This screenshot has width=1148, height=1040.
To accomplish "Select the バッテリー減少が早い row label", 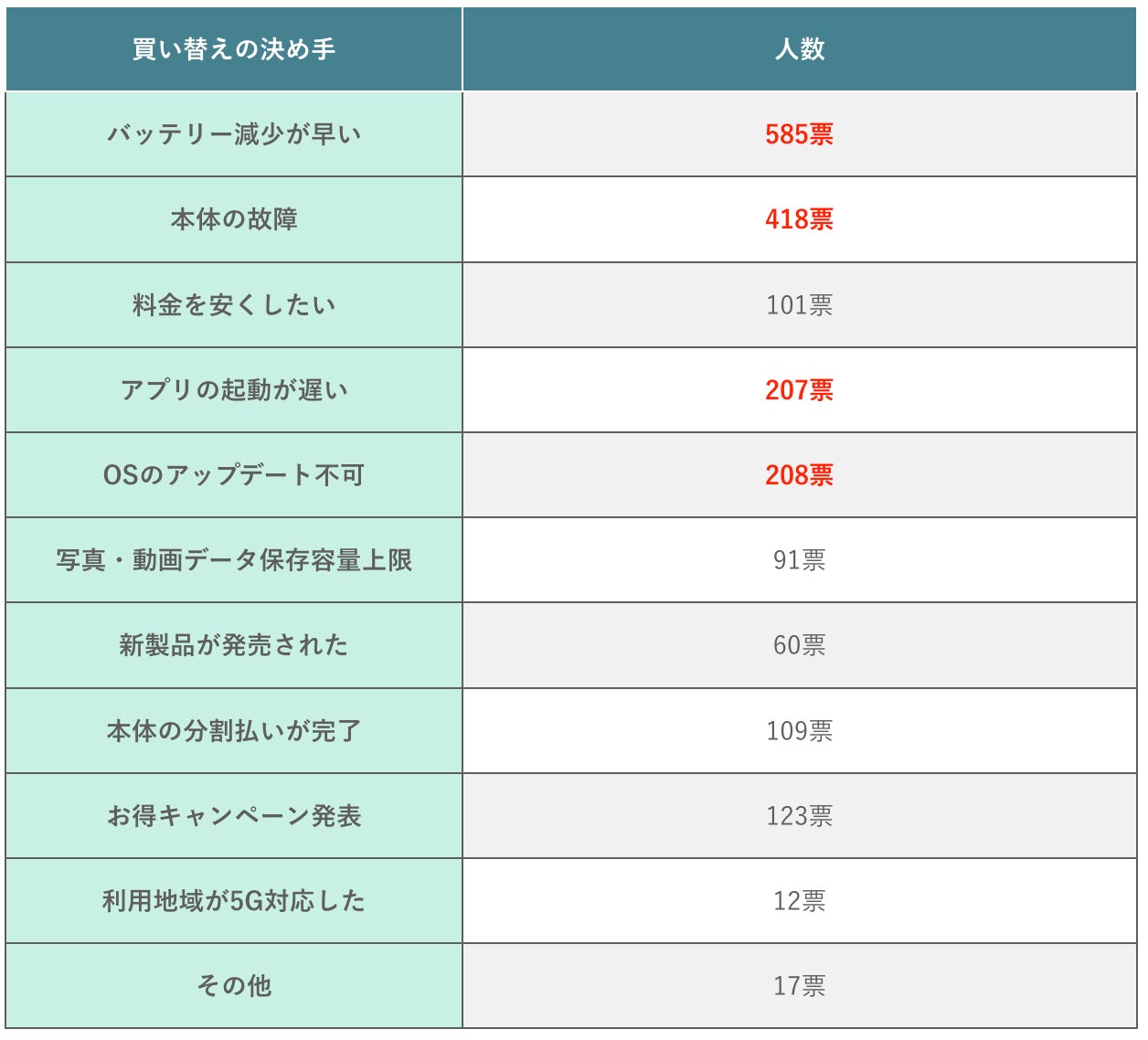I will tap(234, 134).
